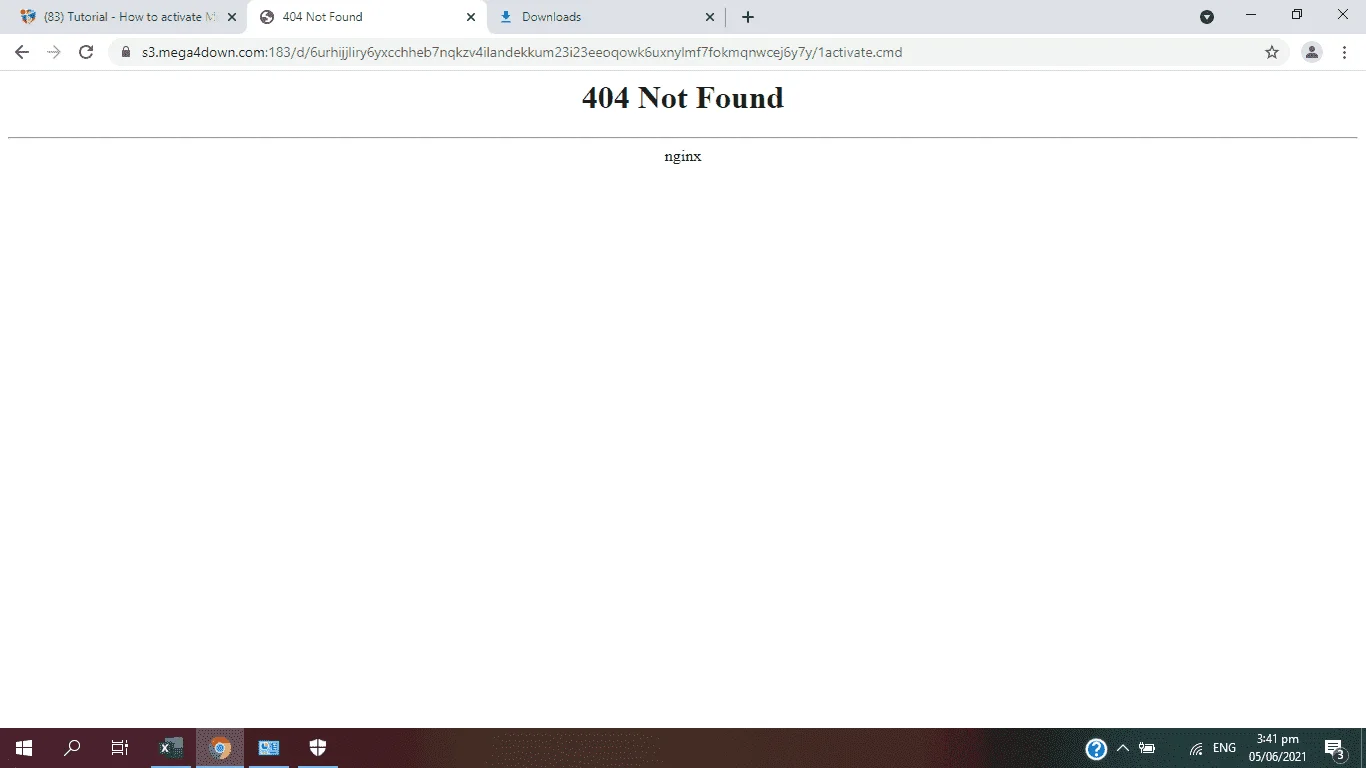This screenshot has width=1366, height=768.
Task: Close the 404 Not Found tab
Action: pyautogui.click(x=471, y=17)
